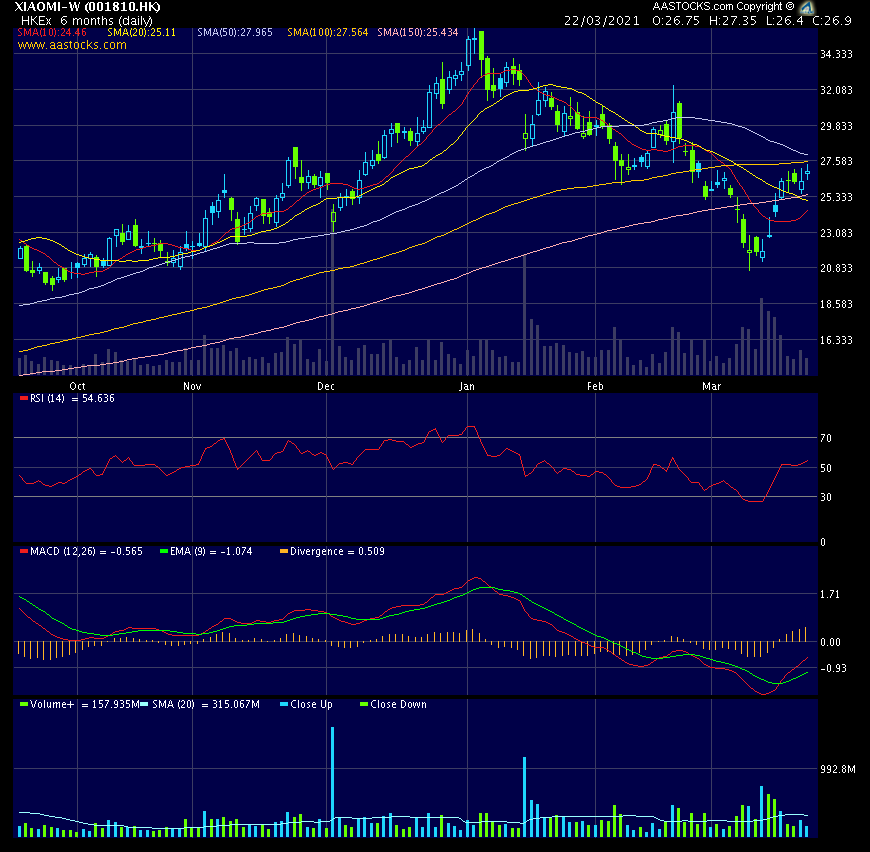Click the tallest volume spike in early December
The image size is (870, 852).
(x=332, y=782)
